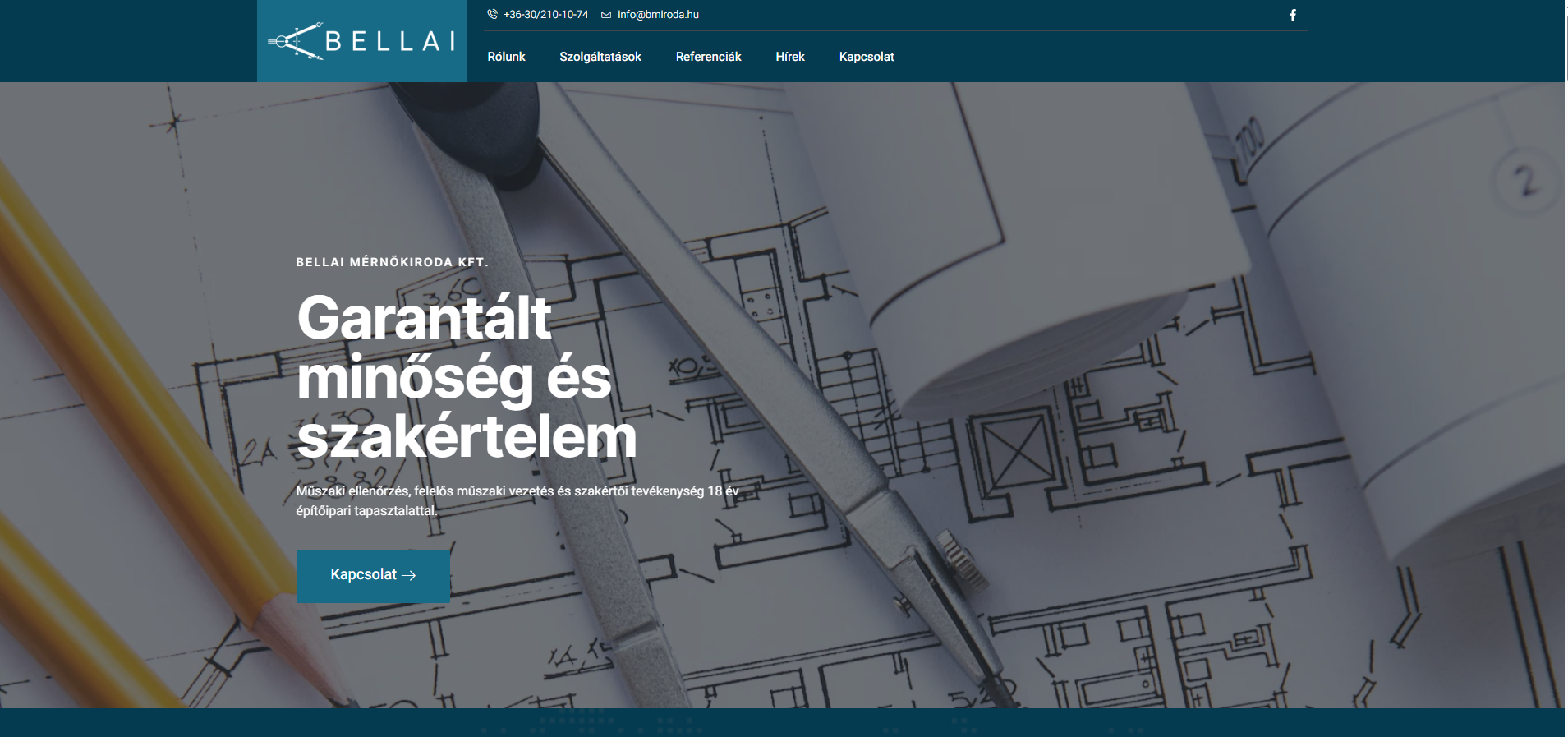Click the teal Kapcsolat button in the hero section
This screenshot has width=1568, height=737.
(373, 576)
